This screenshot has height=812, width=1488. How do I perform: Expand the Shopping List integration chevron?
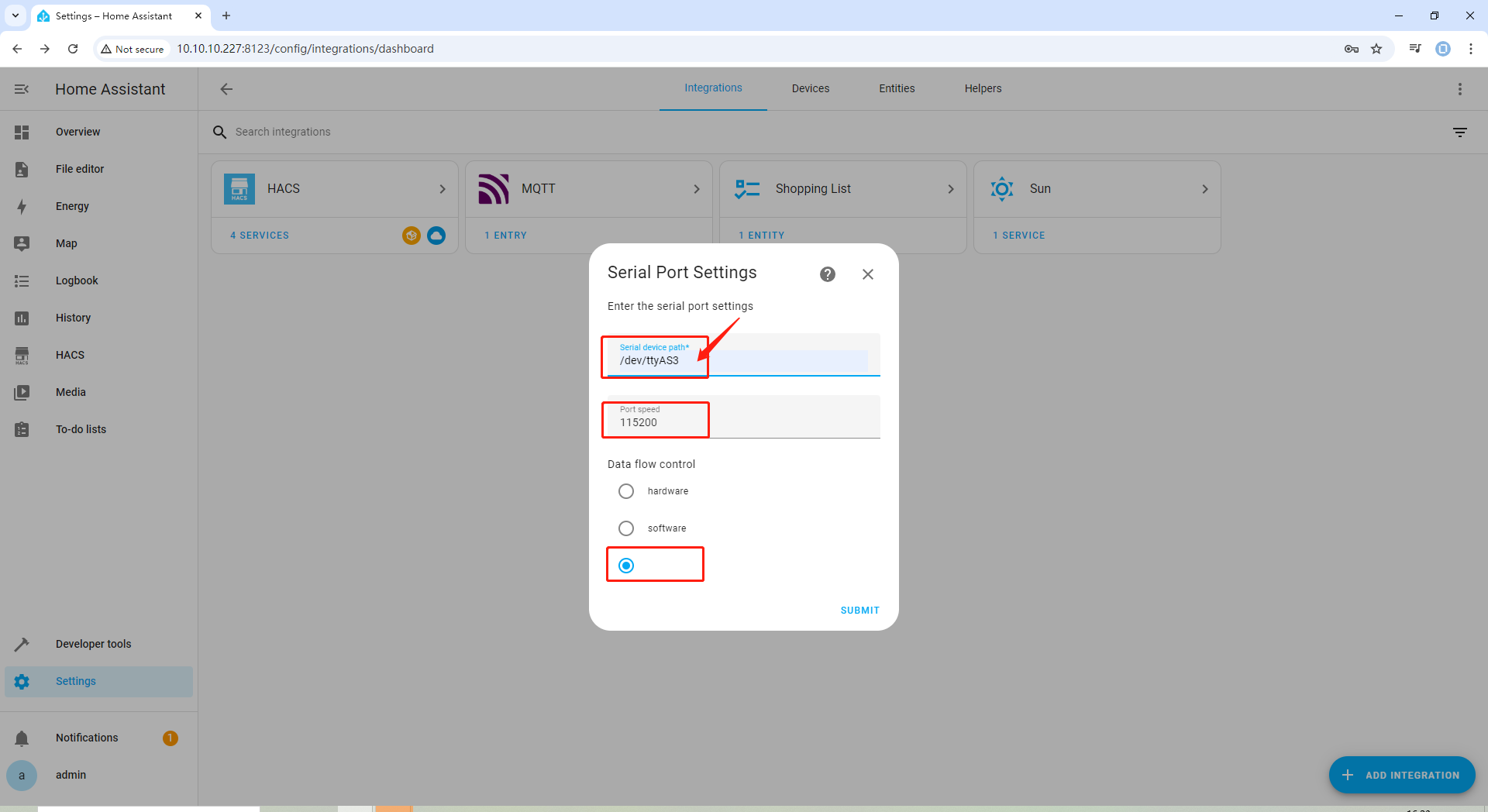(x=950, y=189)
